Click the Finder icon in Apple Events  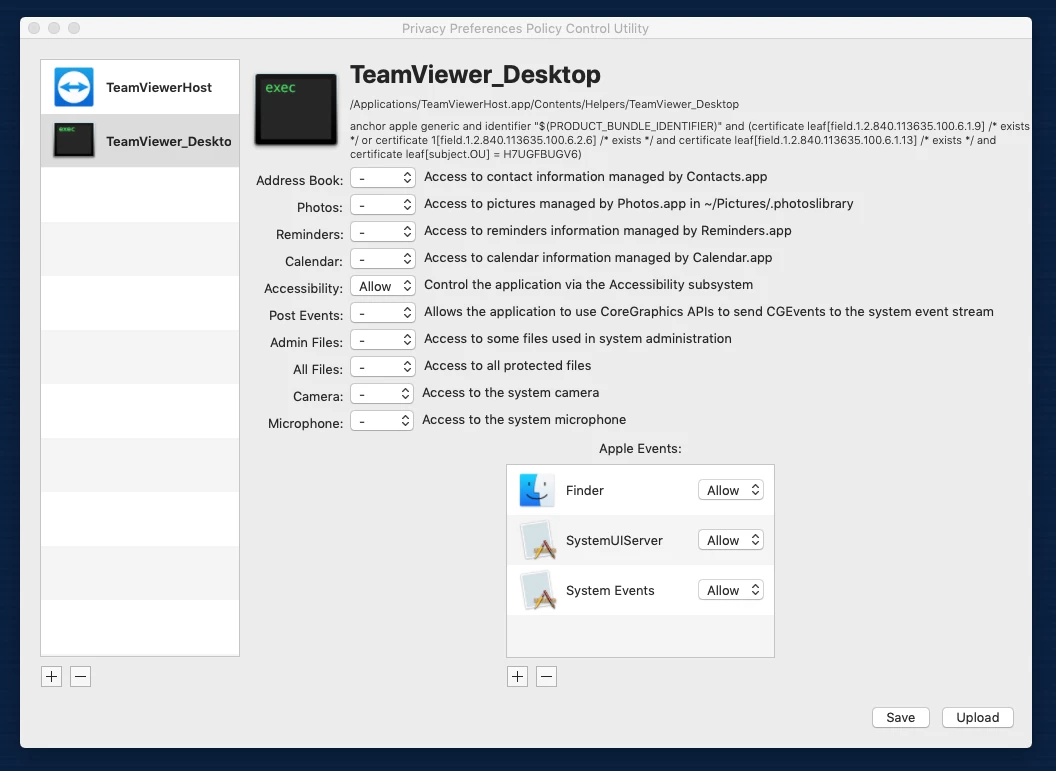[537, 490]
